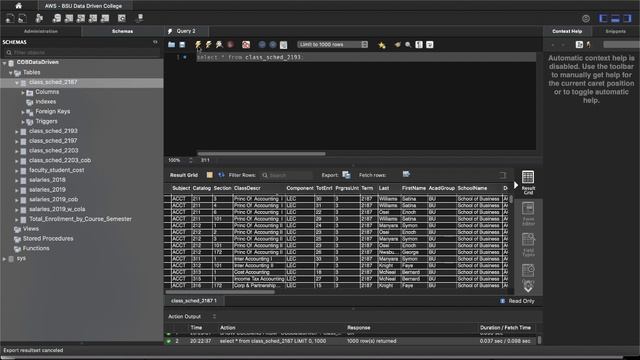Create a new stored procedure toolbar icon
Screen dimensions: 640x360
pyautogui.click(x=93, y=18)
